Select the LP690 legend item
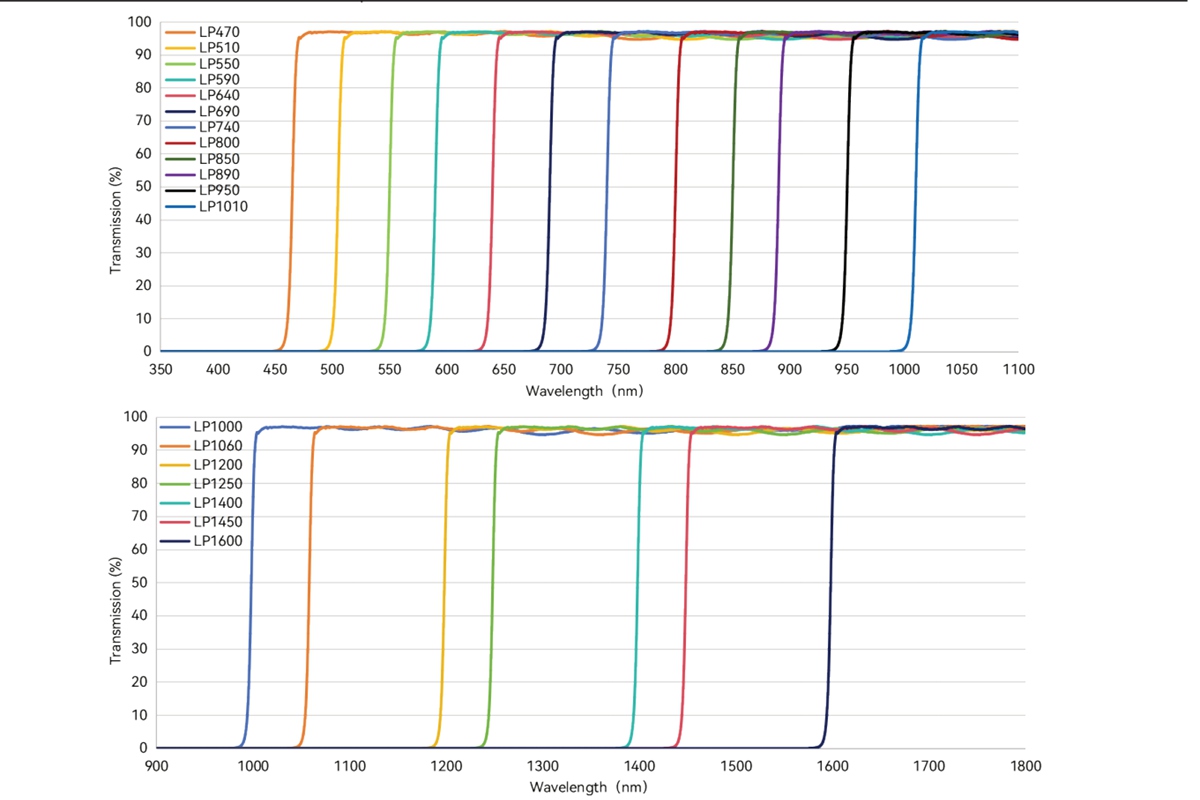This screenshot has width=1200, height=800. point(203,111)
